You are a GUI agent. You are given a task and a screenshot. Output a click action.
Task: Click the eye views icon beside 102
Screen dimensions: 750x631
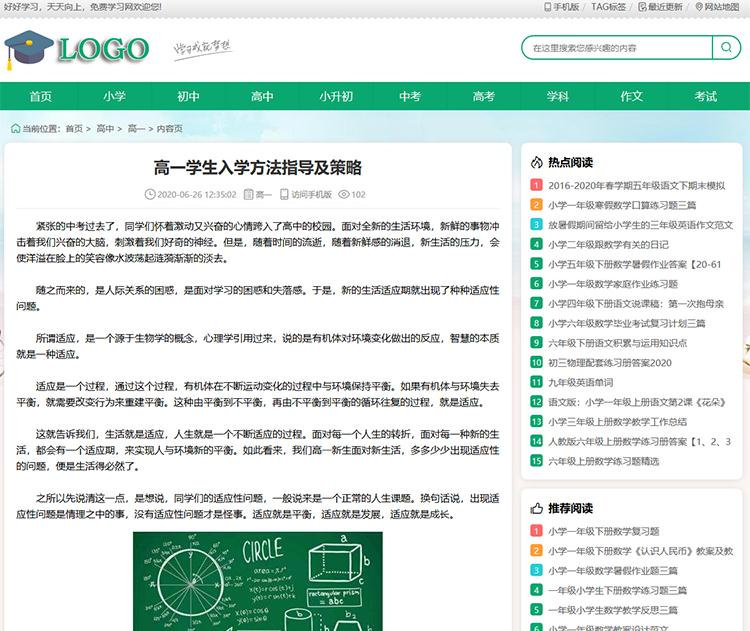click(x=343, y=194)
